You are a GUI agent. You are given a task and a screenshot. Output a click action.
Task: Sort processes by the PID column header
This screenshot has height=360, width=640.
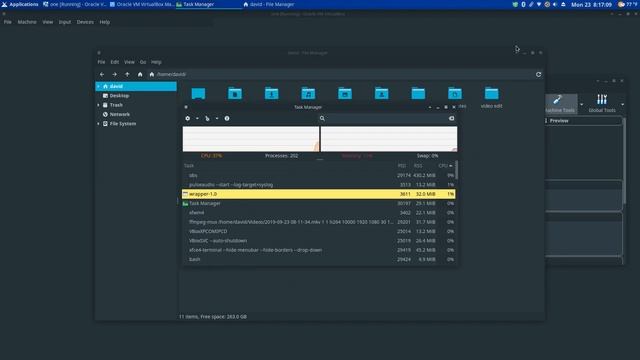pos(402,166)
